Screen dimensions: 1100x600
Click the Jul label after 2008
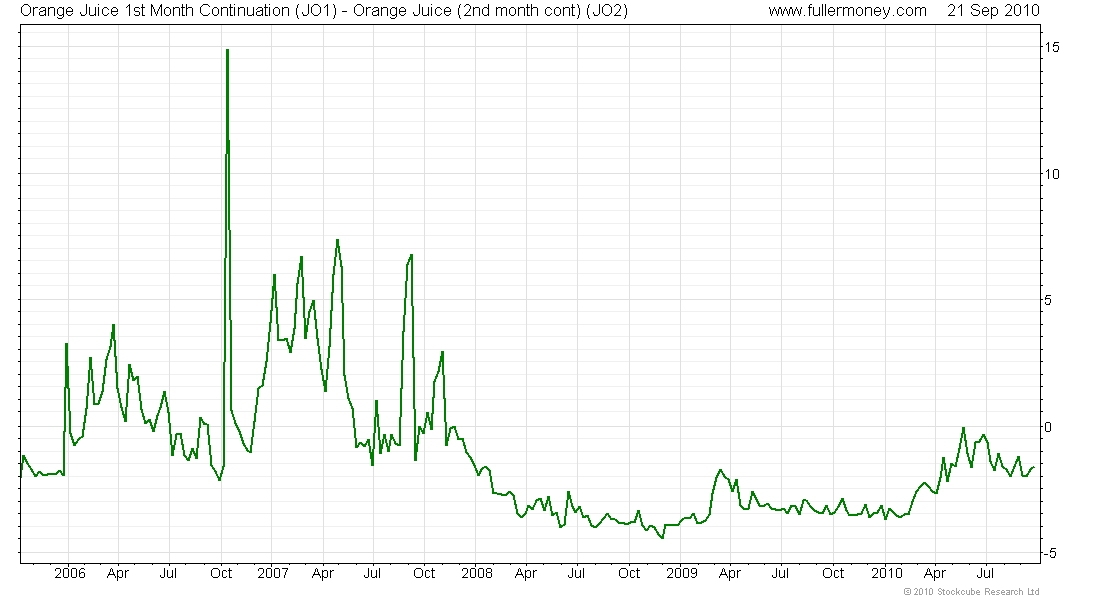(576, 573)
